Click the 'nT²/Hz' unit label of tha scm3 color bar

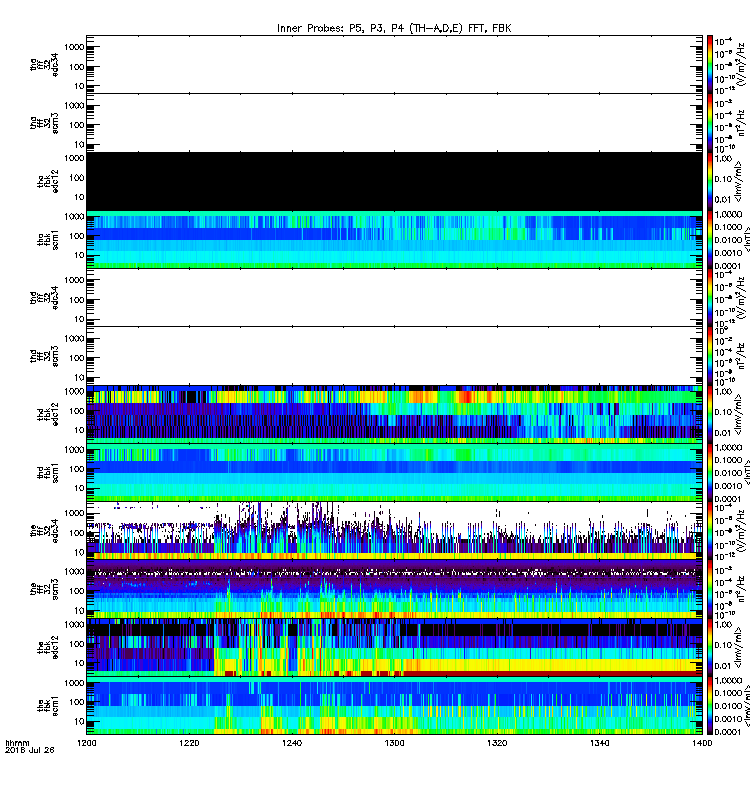click(741, 123)
